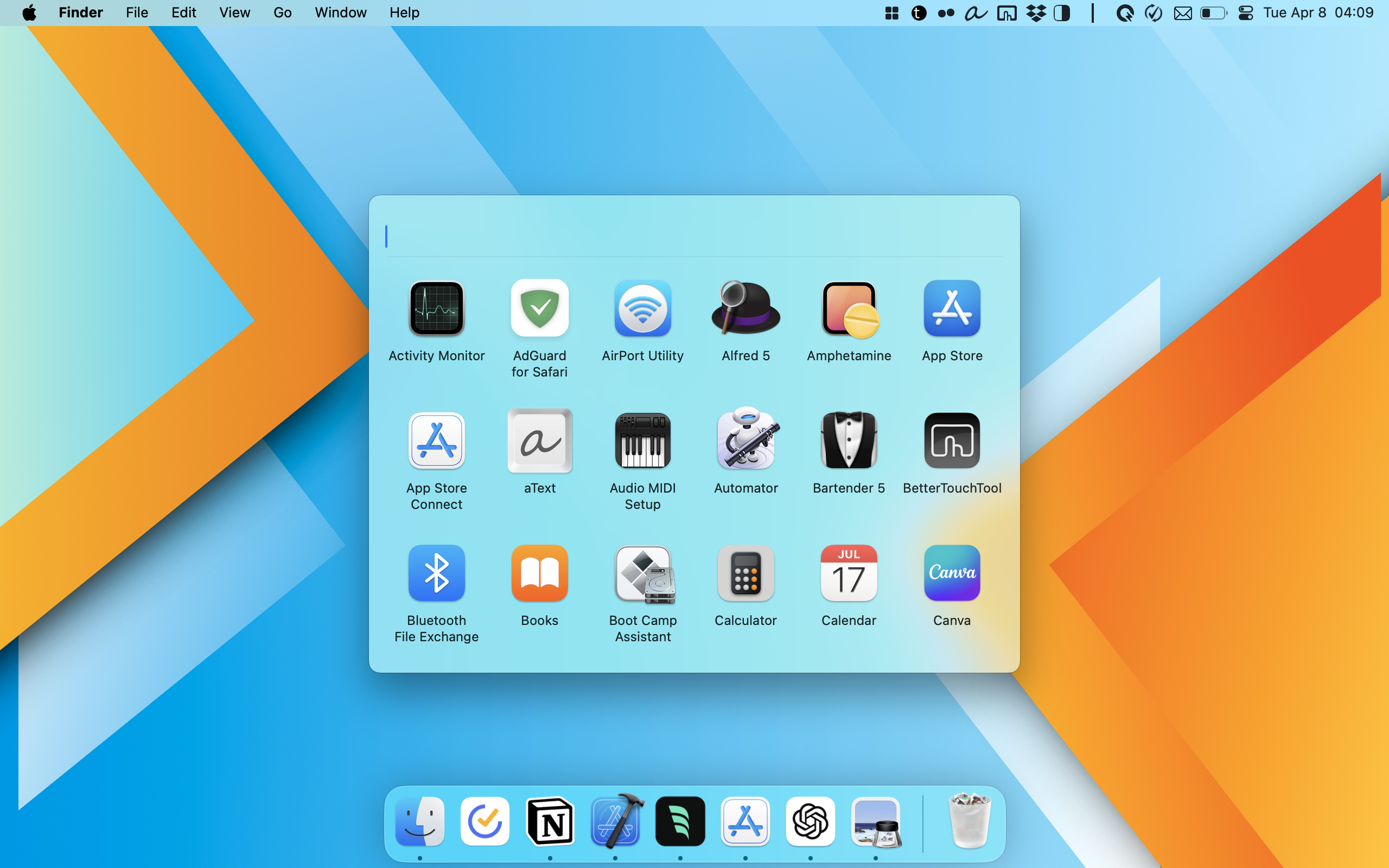
Task: Open AirPort Utility app
Action: [x=642, y=309]
